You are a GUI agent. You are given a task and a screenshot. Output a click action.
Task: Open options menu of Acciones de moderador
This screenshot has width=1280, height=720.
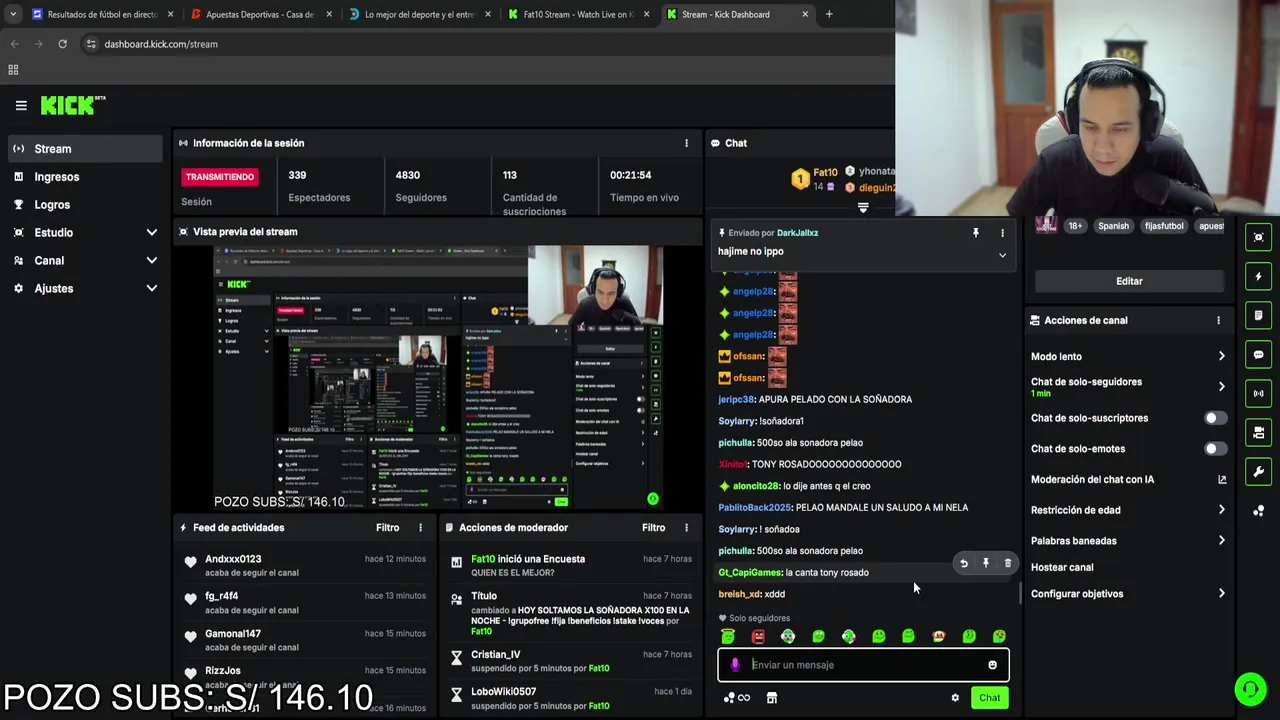(x=686, y=527)
